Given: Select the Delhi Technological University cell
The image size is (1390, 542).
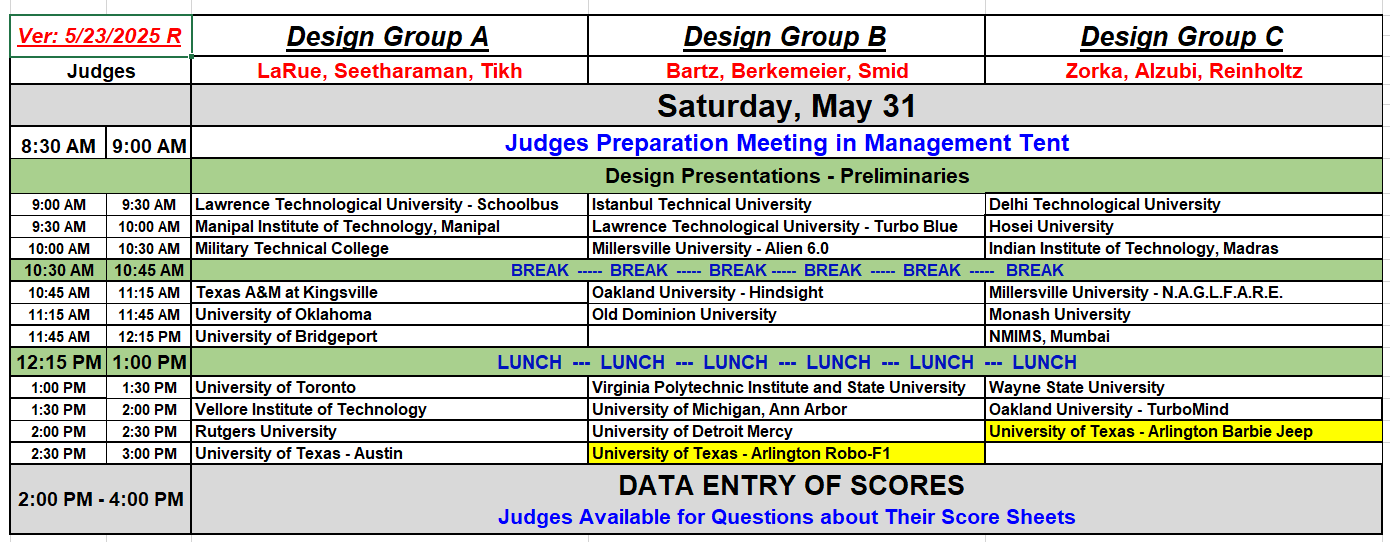Looking at the screenshot, I should 1184,204.
